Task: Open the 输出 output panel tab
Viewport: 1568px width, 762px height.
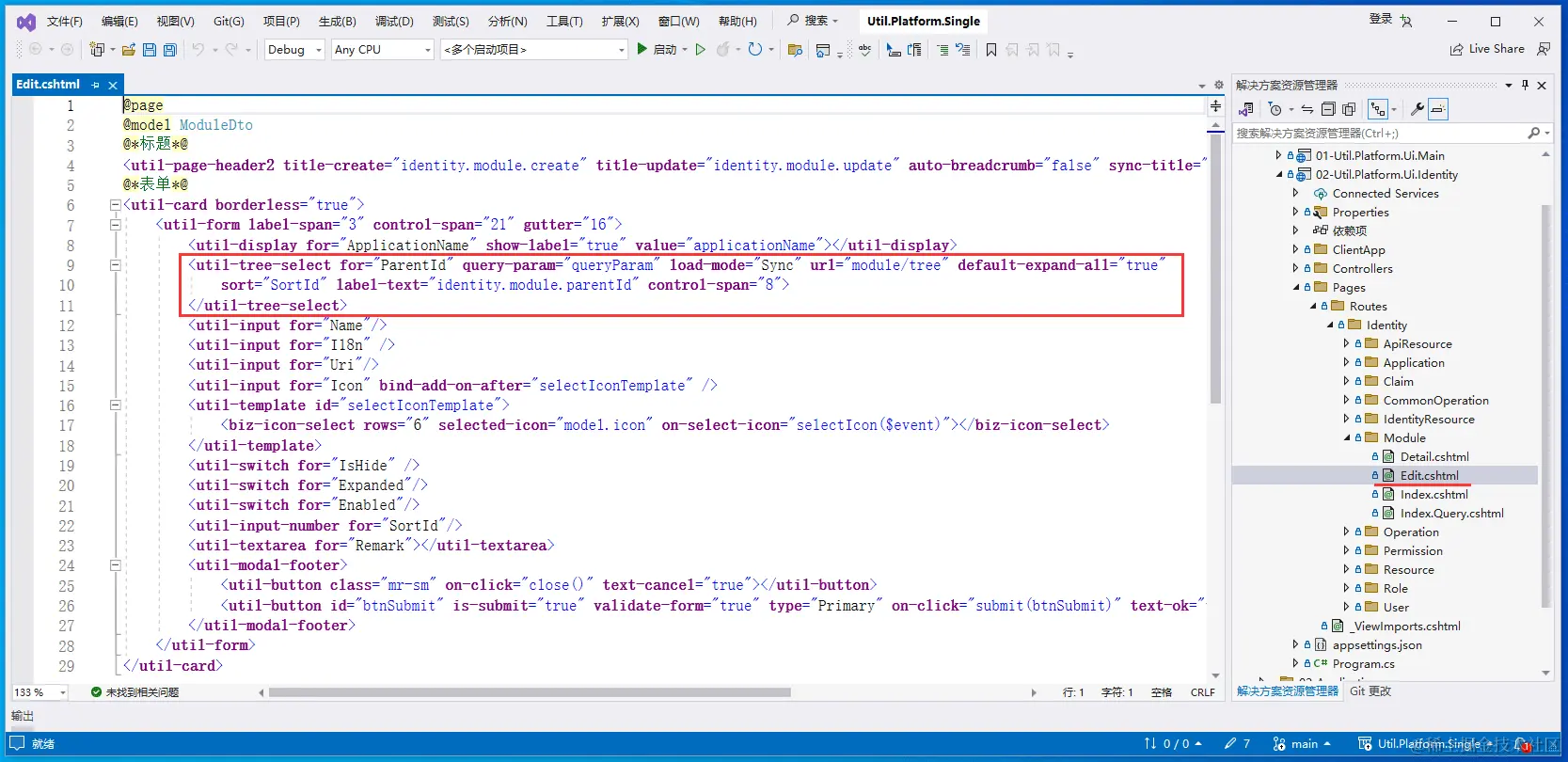Action: pos(23,716)
